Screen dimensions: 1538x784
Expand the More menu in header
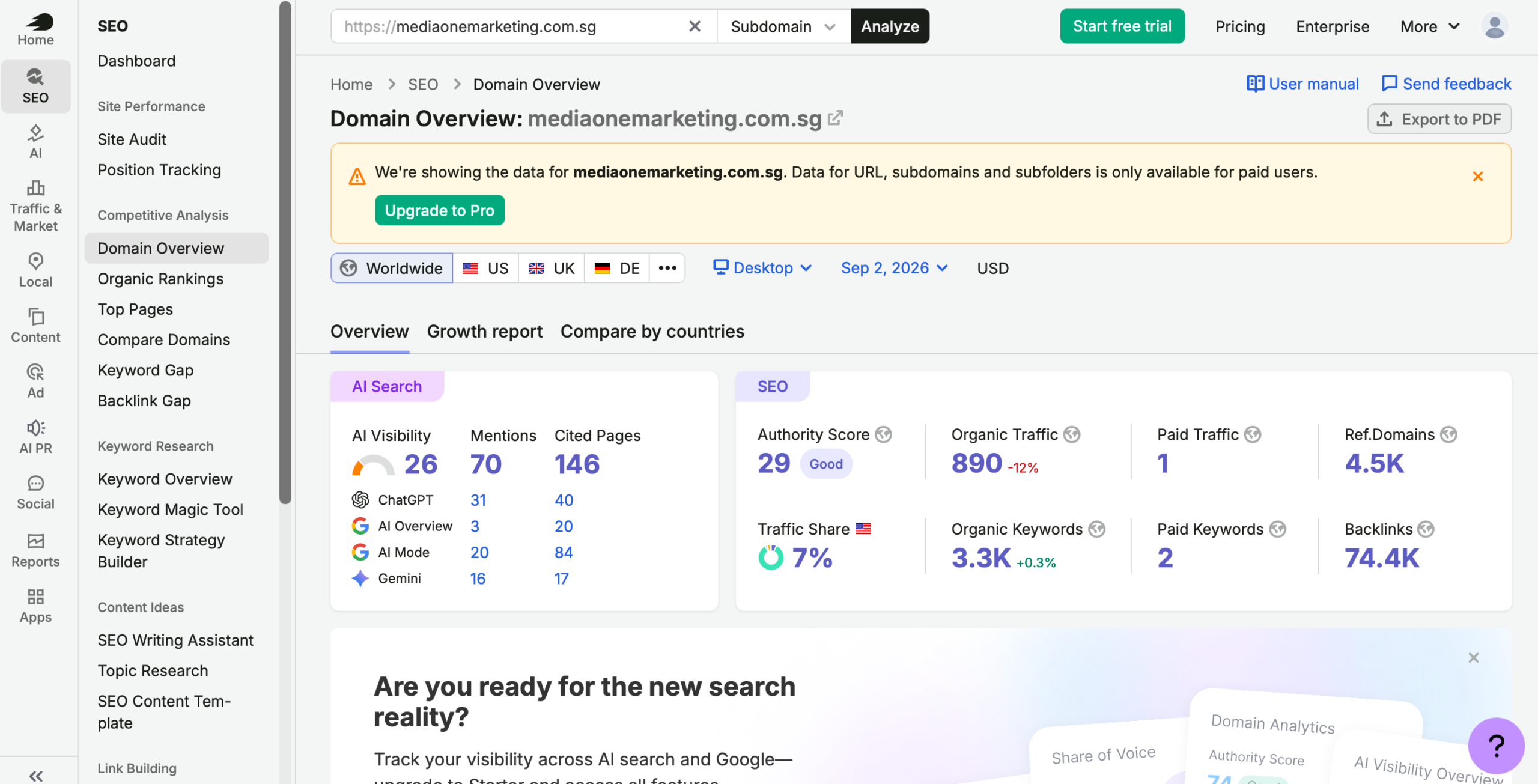1430,26
